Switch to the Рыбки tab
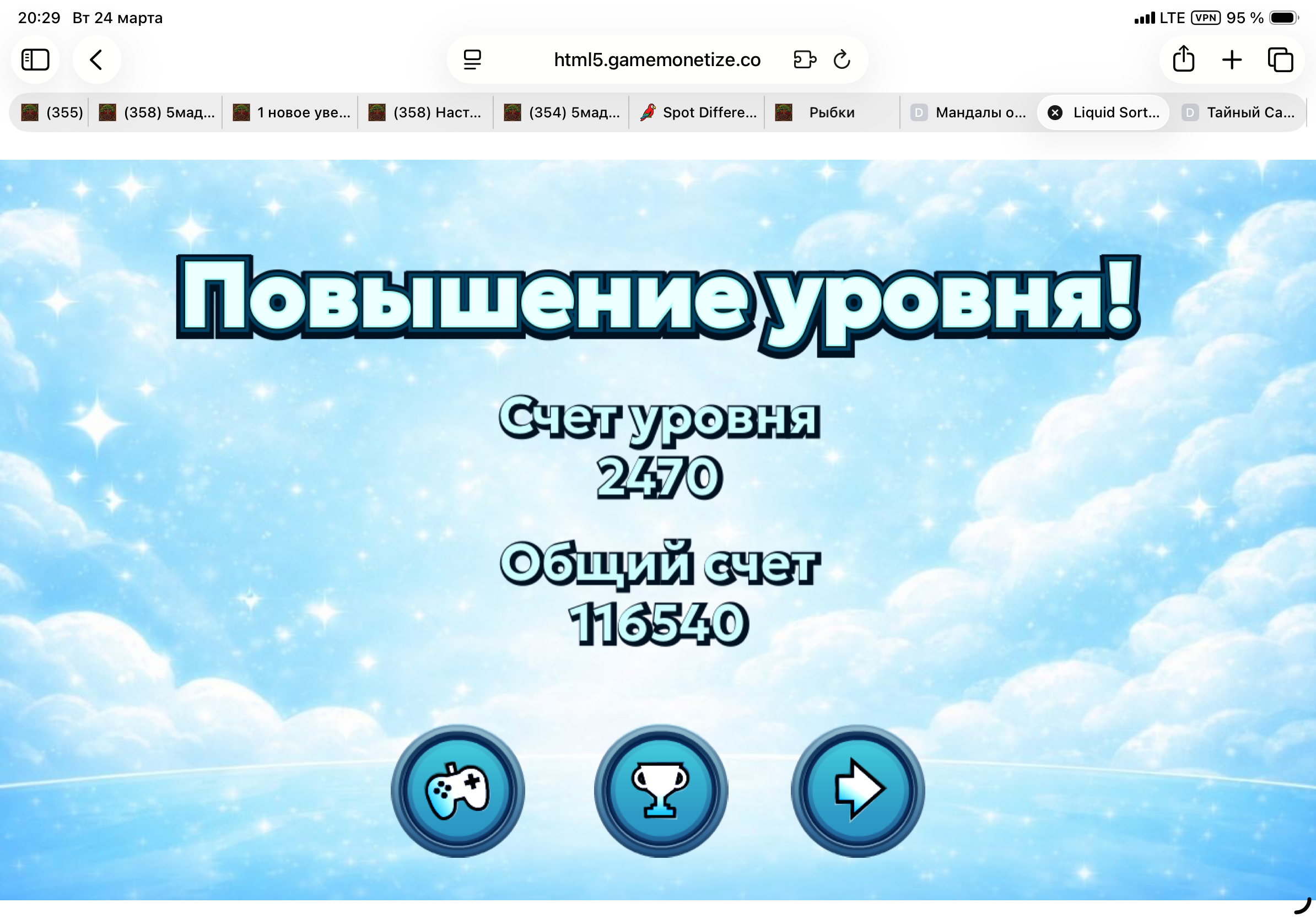This screenshot has height=919, width=1316. click(x=831, y=113)
